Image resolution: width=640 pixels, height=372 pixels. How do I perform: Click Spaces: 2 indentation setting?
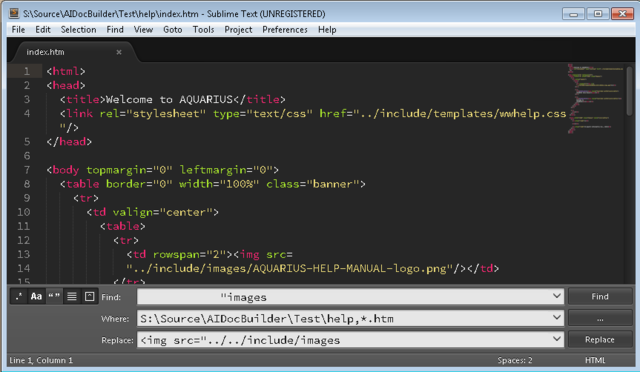click(x=515, y=360)
